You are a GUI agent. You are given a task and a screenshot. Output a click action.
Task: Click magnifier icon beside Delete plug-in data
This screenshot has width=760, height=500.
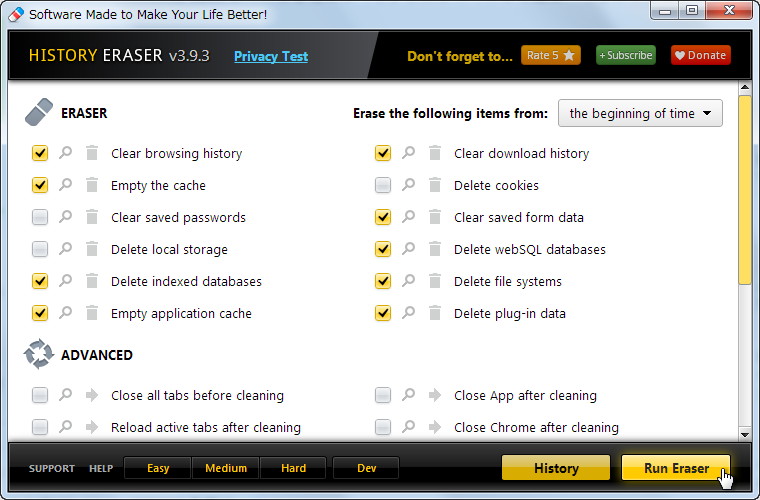(x=409, y=312)
